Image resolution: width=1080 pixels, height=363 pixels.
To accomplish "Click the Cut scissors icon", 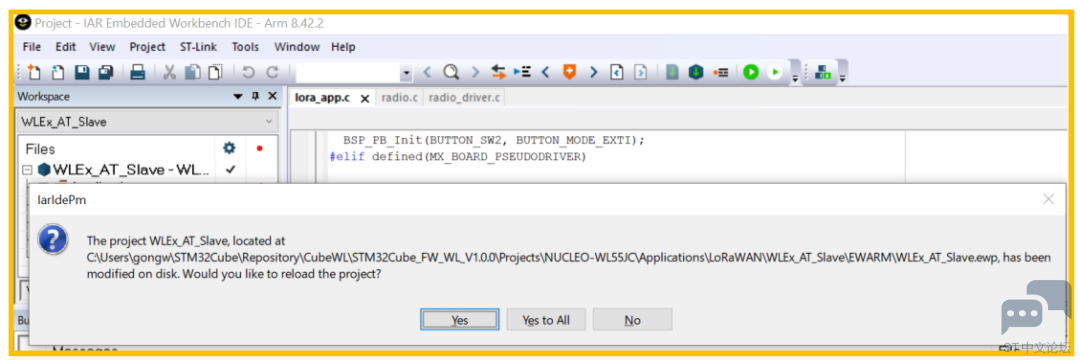I will (169, 72).
